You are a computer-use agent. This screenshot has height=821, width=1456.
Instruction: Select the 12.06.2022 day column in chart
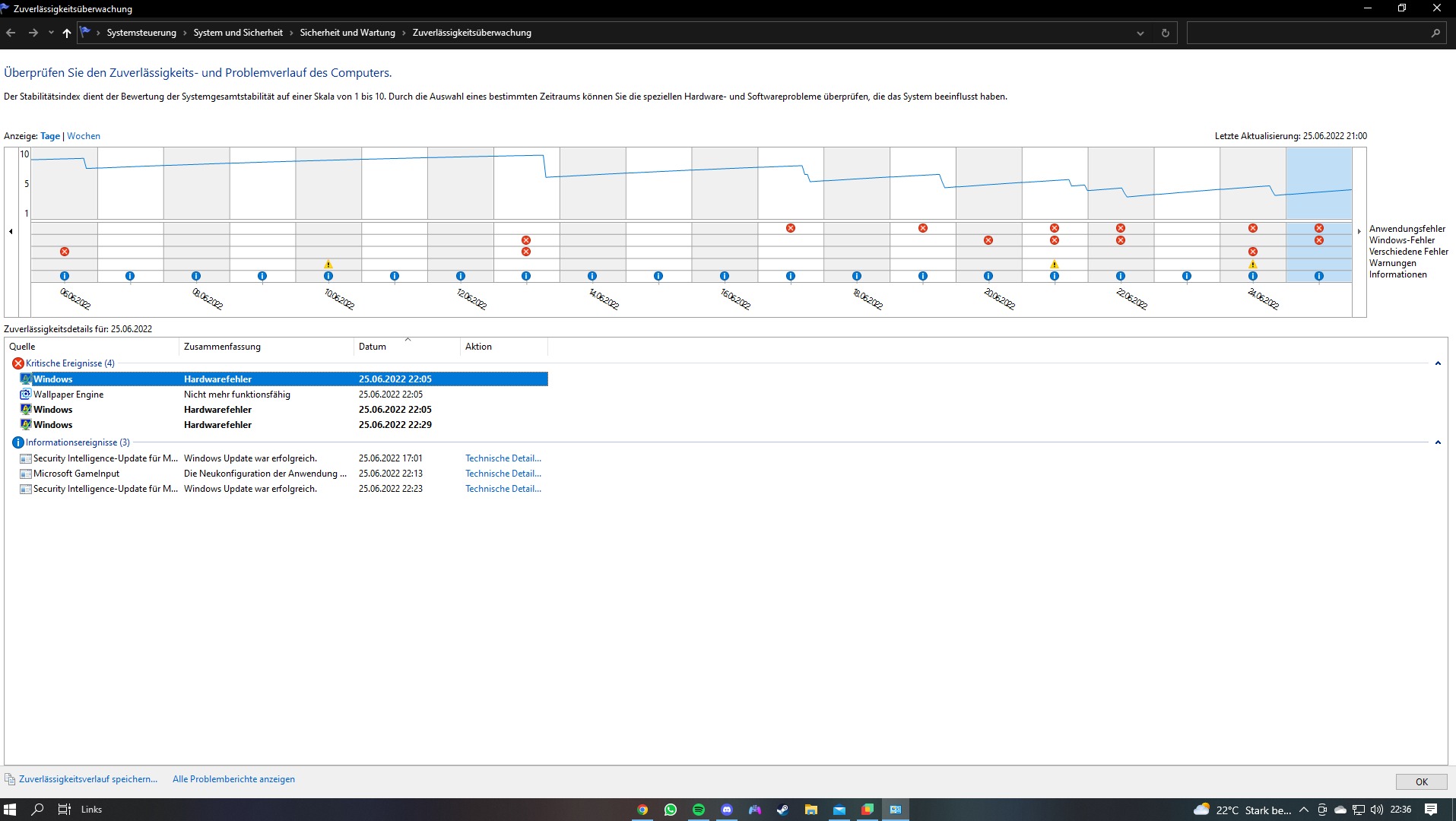pos(460,215)
